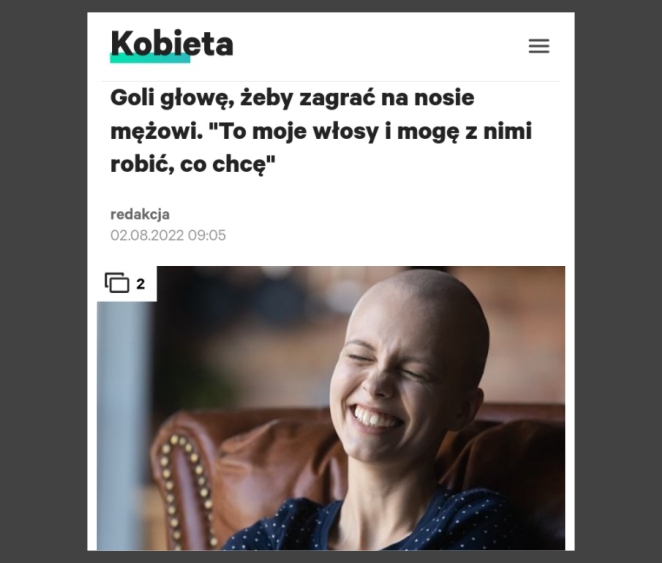Screen dimensions: 662x563
Task: Click the thin separator line under header
Action: [331, 81]
